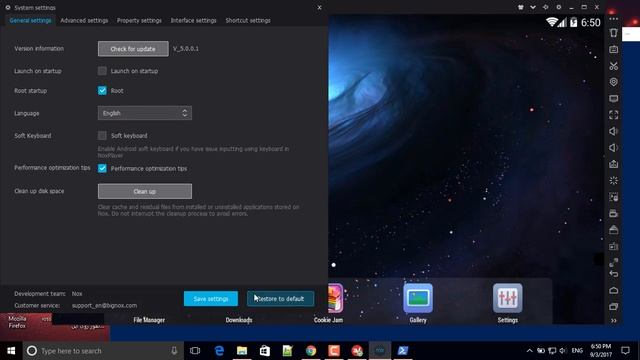Screen dimensions: 640x360
Task: Click the video recorder icon in sidebar
Action: pos(613,246)
